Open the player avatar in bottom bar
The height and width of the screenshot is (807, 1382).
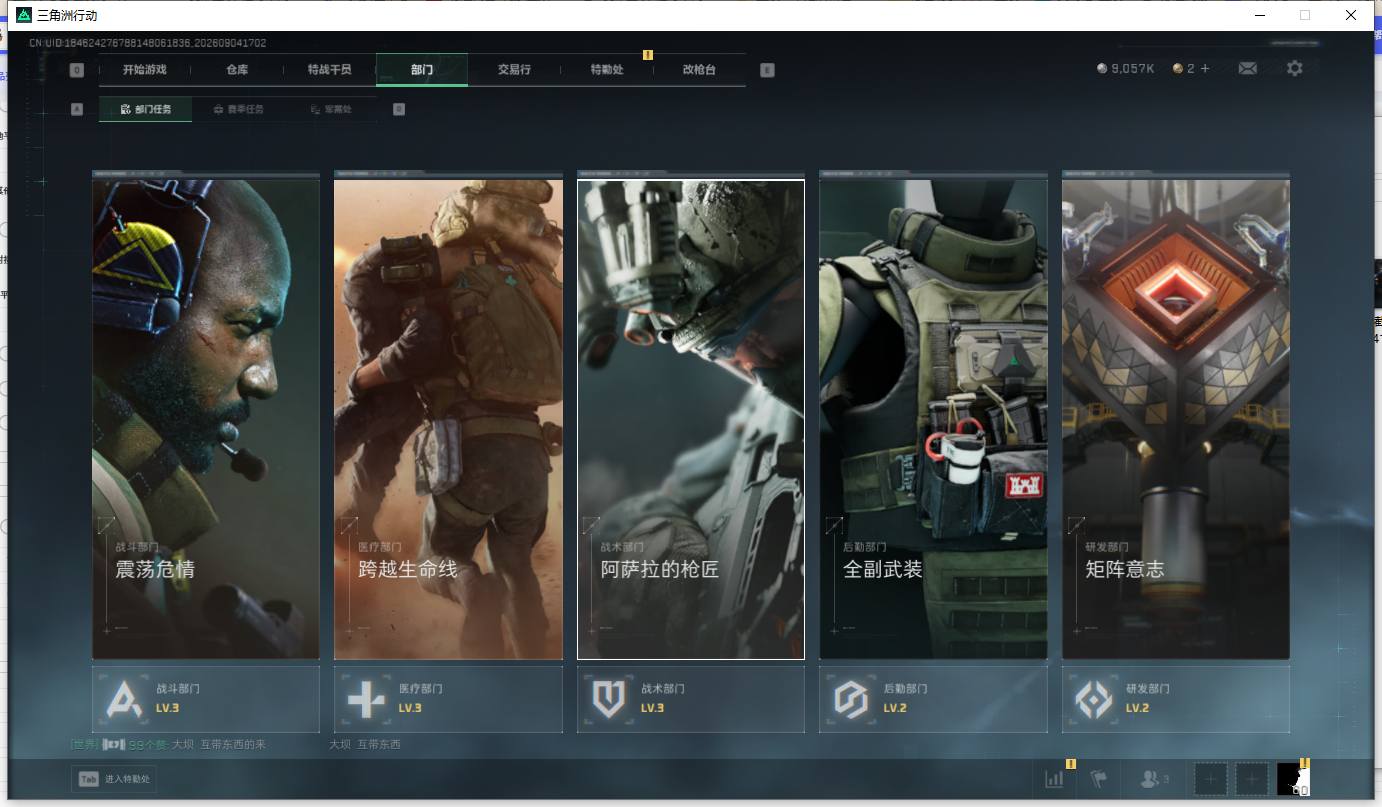coord(1293,779)
